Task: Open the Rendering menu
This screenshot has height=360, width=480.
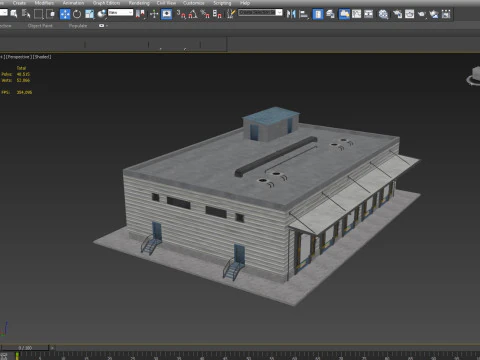Action: tap(139, 3)
